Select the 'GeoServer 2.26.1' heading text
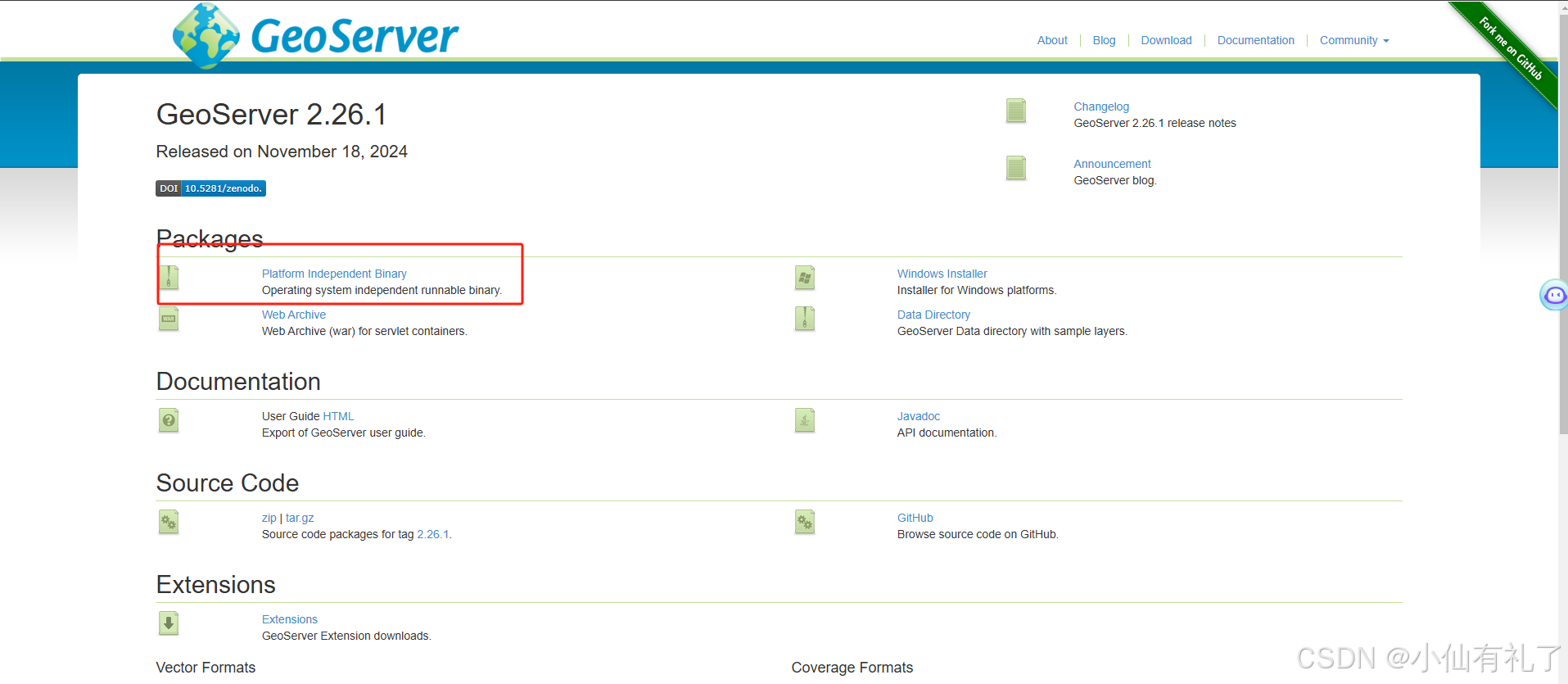 pos(271,115)
